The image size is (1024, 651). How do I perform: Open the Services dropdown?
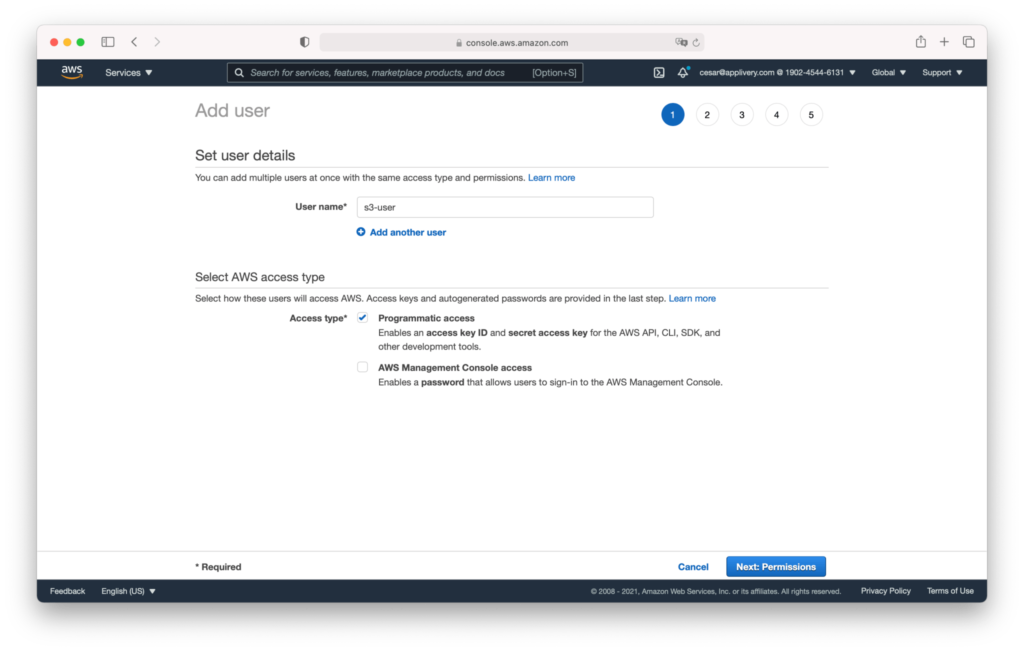(127, 72)
